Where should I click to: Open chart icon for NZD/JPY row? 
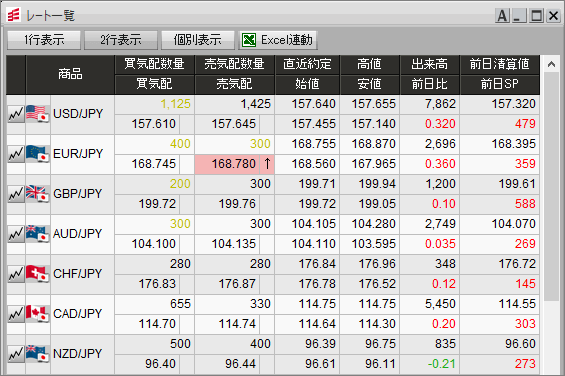click(x=16, y=354)
